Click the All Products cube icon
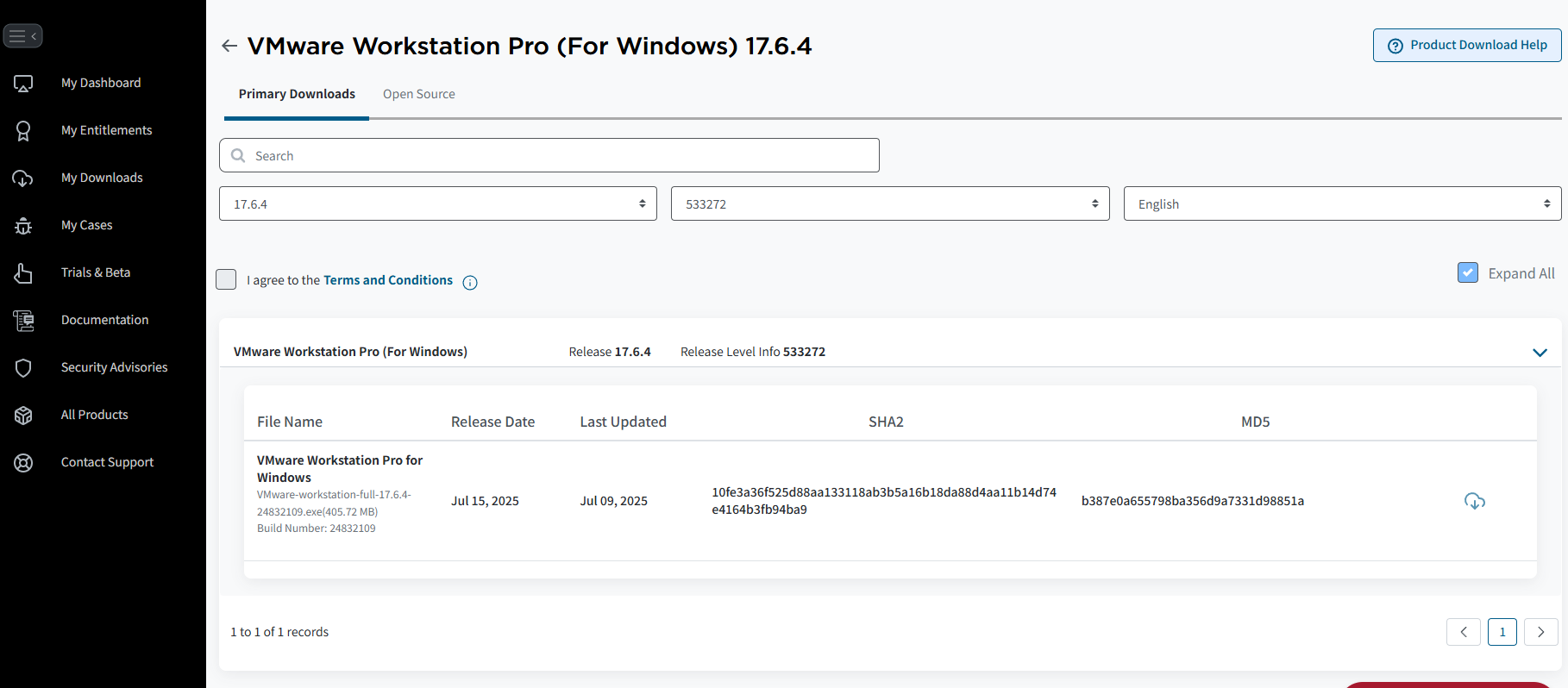The image size is (1568, 688). click(23, 416)
